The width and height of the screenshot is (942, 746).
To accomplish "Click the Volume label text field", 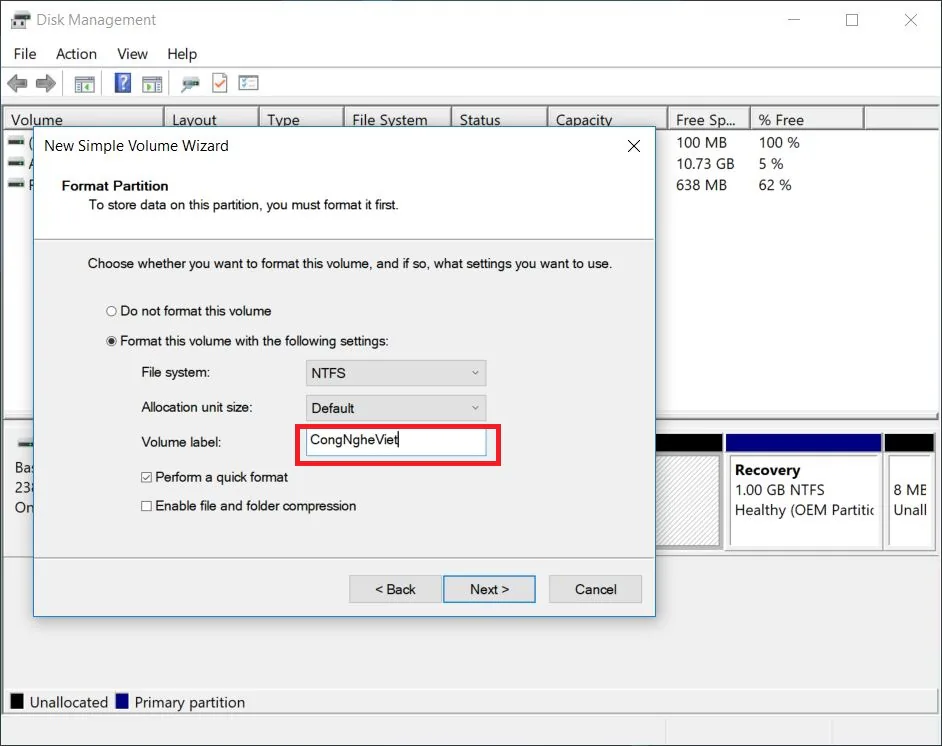I will point(396,441).
